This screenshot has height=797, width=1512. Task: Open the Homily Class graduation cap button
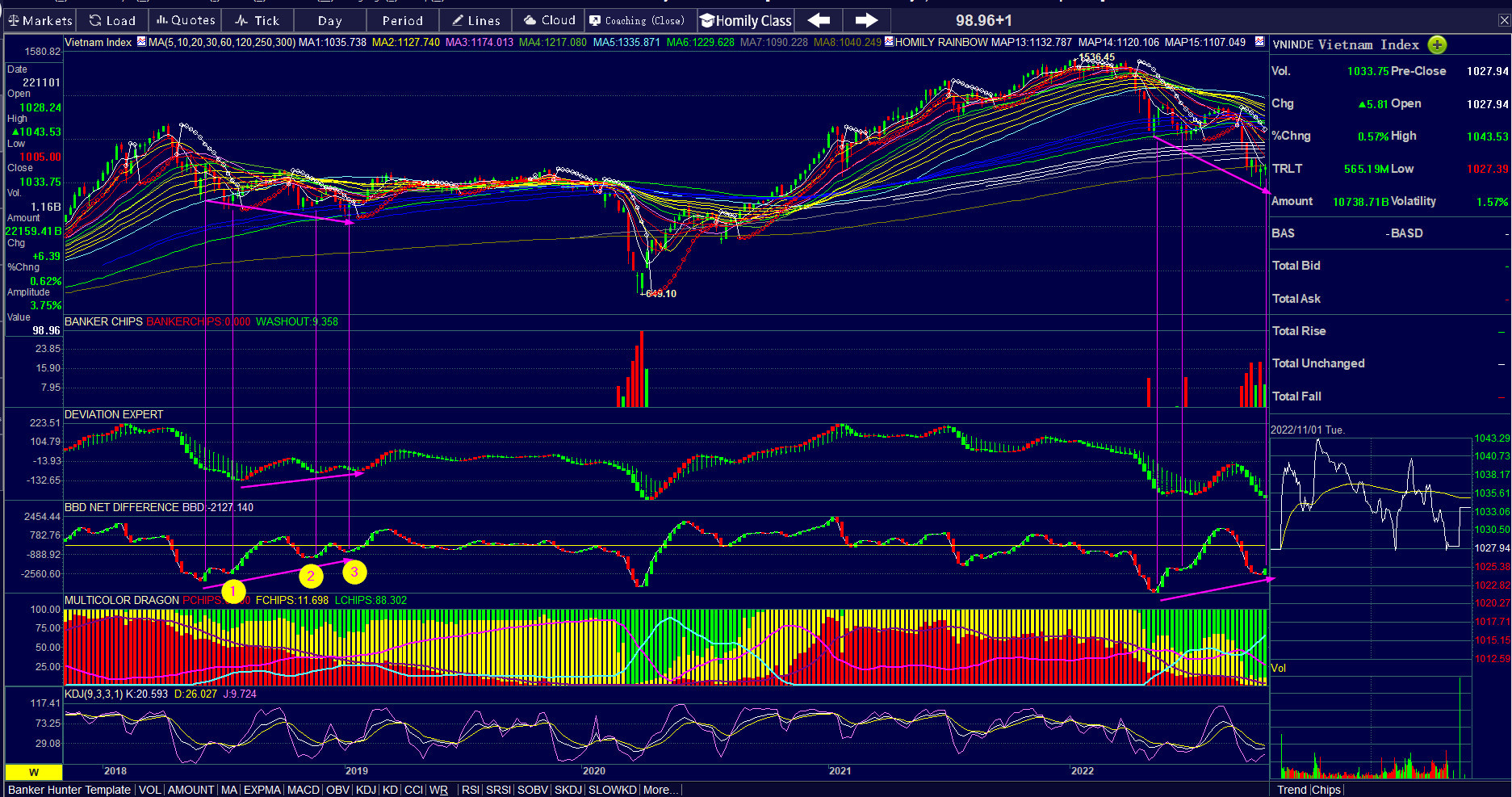[x=745, y=20]
